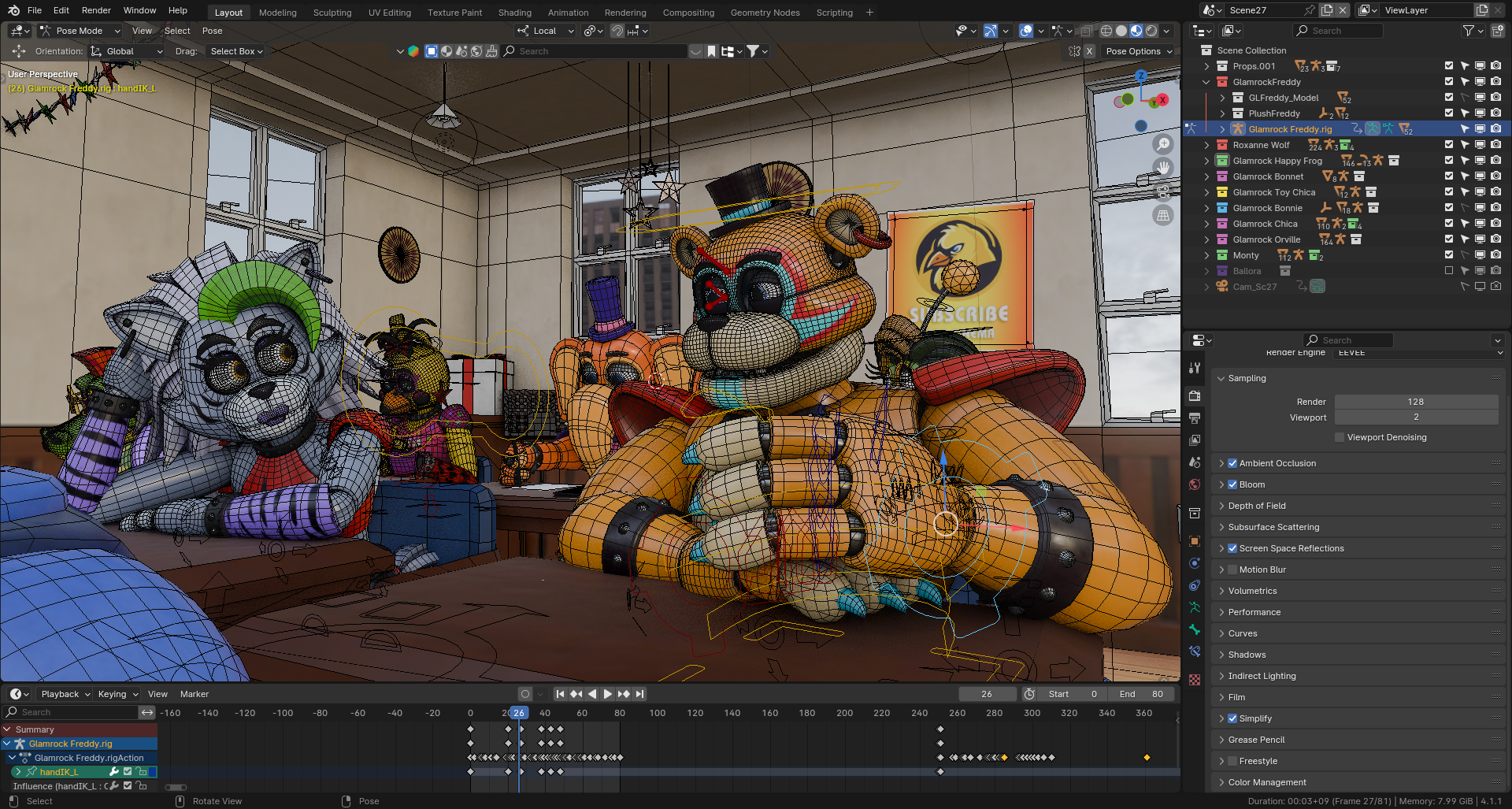Open the Global orientation dropdown
Screen dimensions: 1512x809
(127, 51)
